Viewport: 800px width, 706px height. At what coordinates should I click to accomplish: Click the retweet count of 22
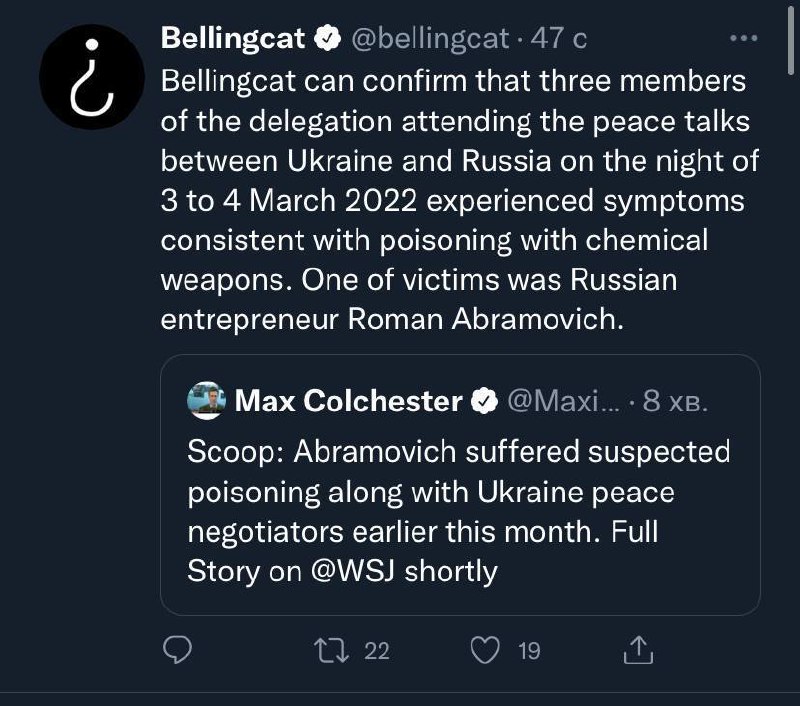376,651
